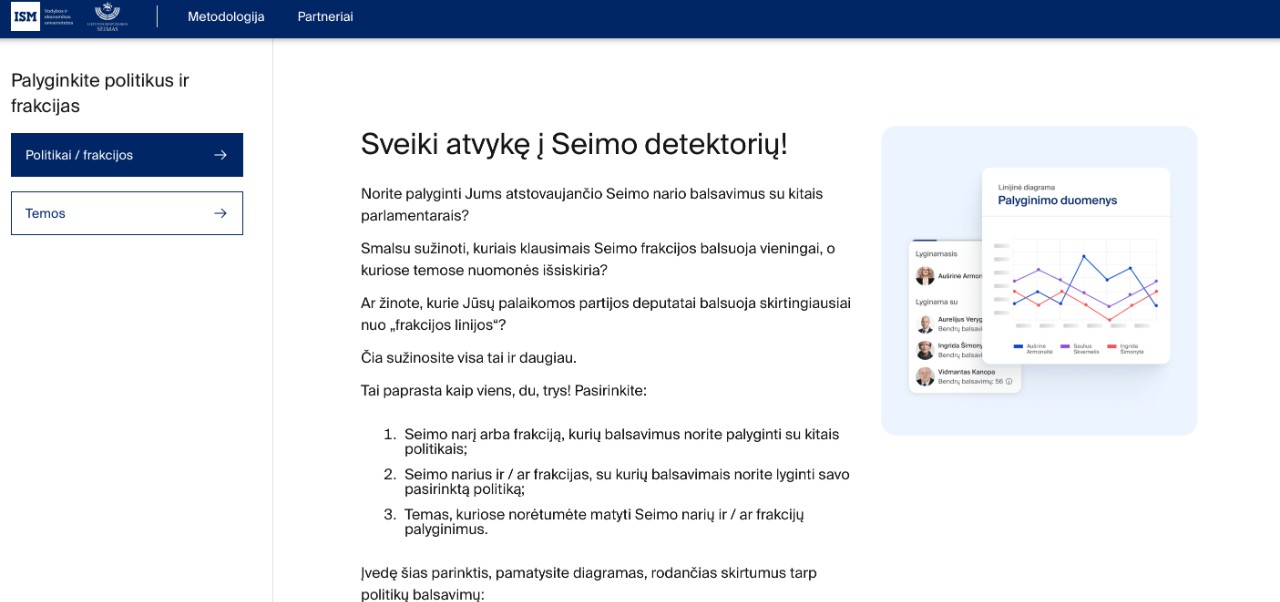Click list item three starting with Temas
This screenshot has height=602, width=1280.
click(x=604, y=522)
